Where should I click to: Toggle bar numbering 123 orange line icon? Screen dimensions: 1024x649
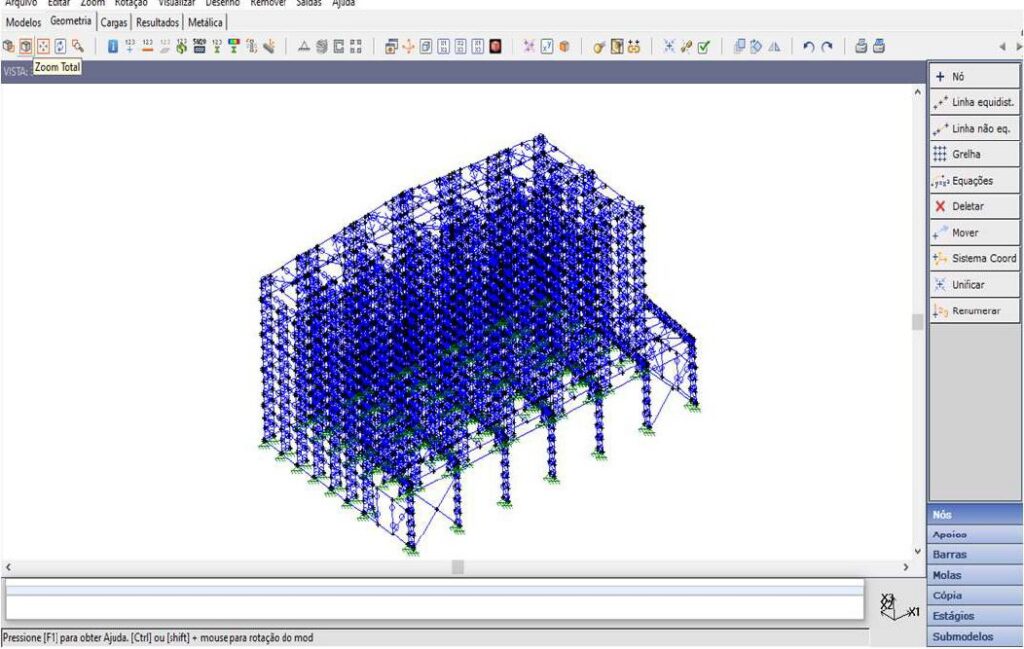click(x=147, y=46)
